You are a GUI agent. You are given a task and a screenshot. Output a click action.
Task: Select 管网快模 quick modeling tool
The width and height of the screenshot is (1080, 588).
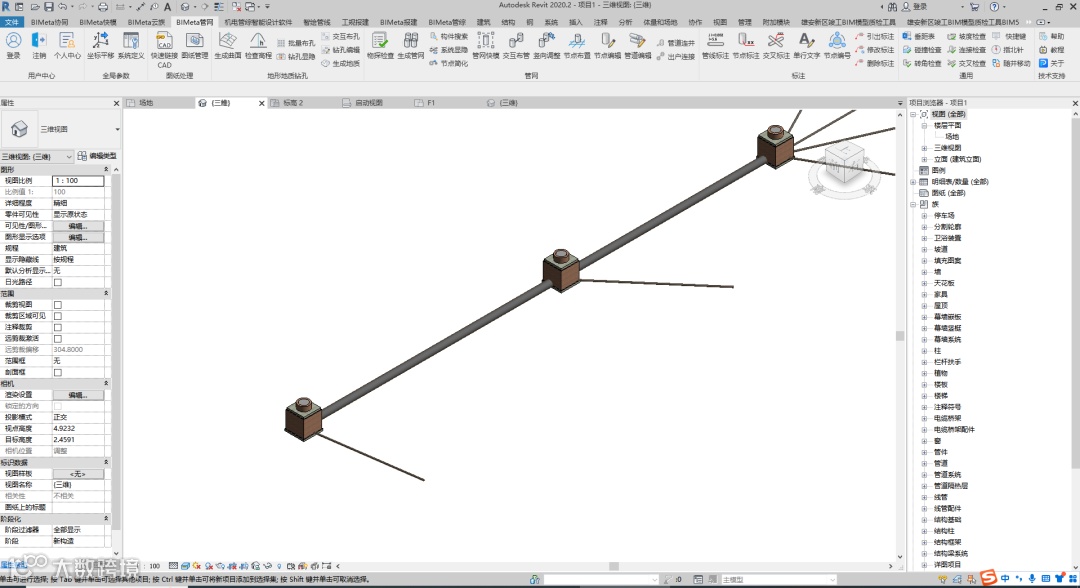pos(486,45)
